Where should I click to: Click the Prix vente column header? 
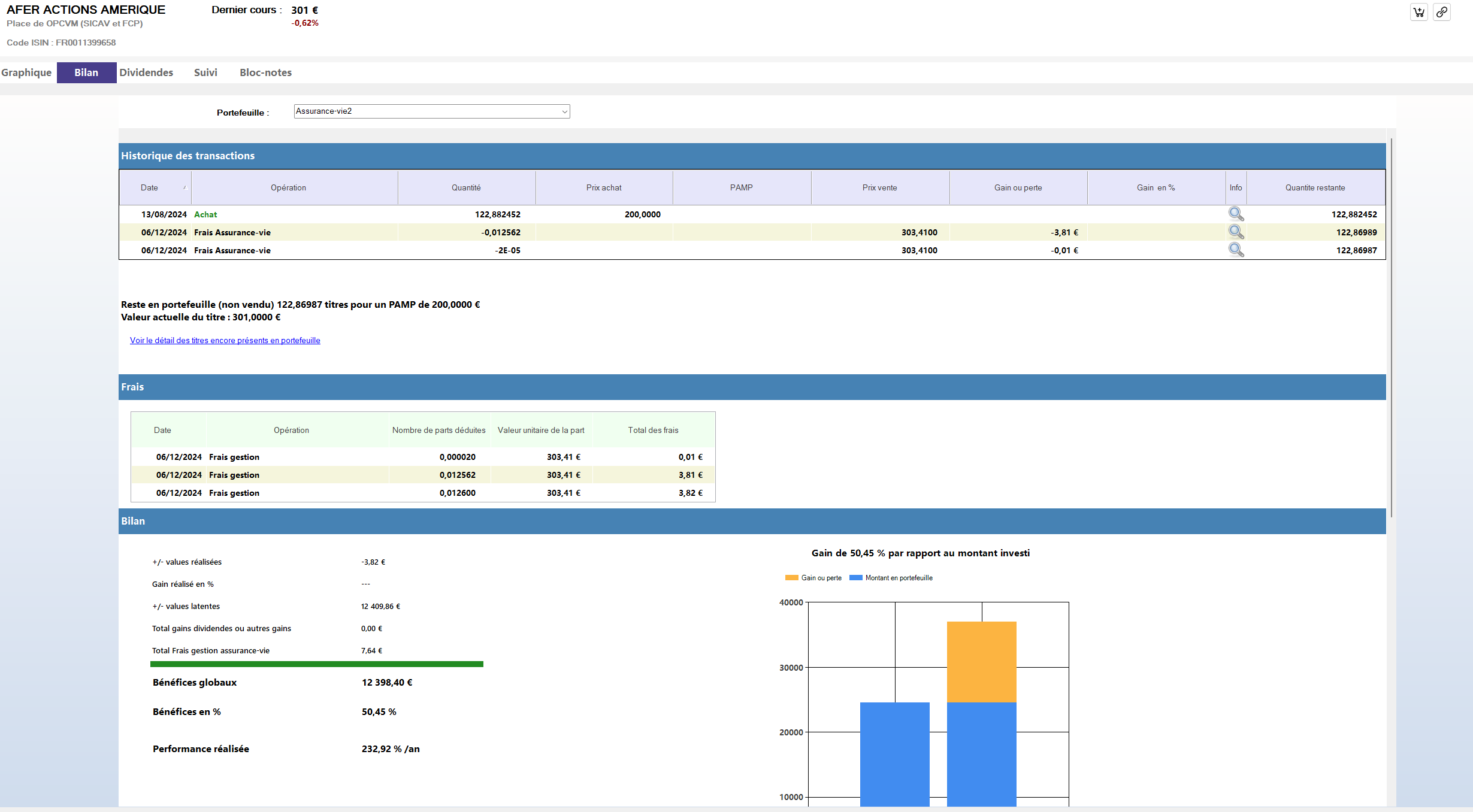pos(880,187)
